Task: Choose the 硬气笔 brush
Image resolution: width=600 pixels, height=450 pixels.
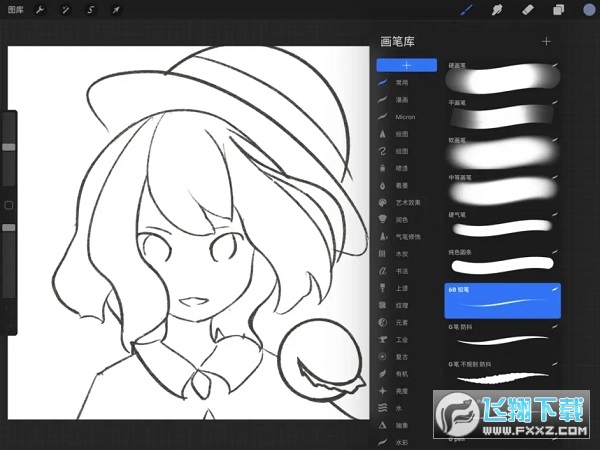Action: 502,227
